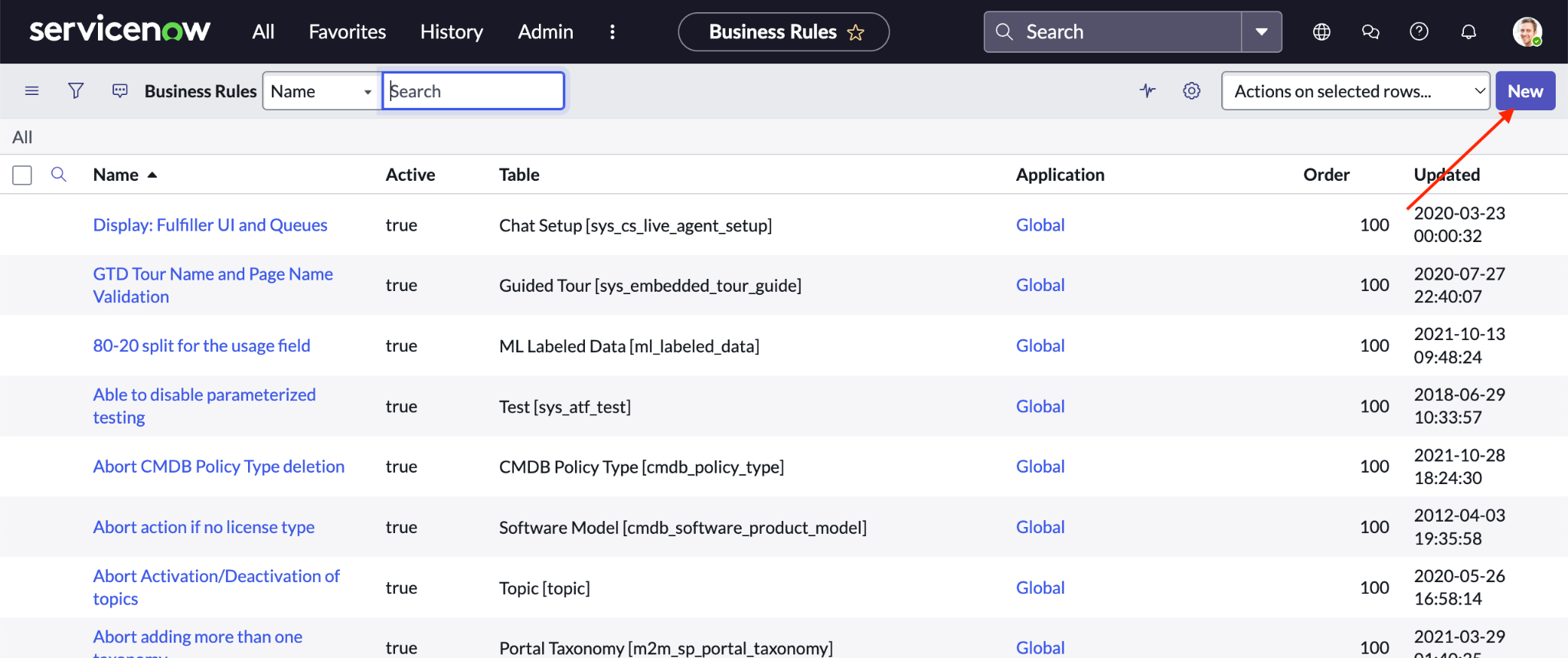Image resolution: width=1568 pixels, height=658 pixels.
Task: Expand the global search options arrow
Action: (1261, 32)
